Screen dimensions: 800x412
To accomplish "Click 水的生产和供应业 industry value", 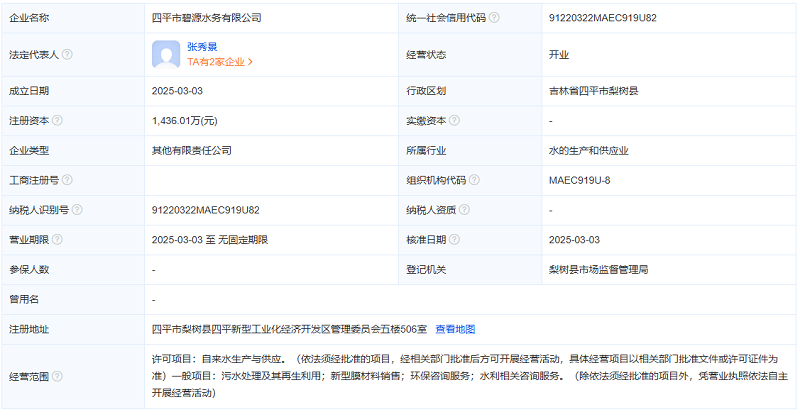I will tap(589, 150).
